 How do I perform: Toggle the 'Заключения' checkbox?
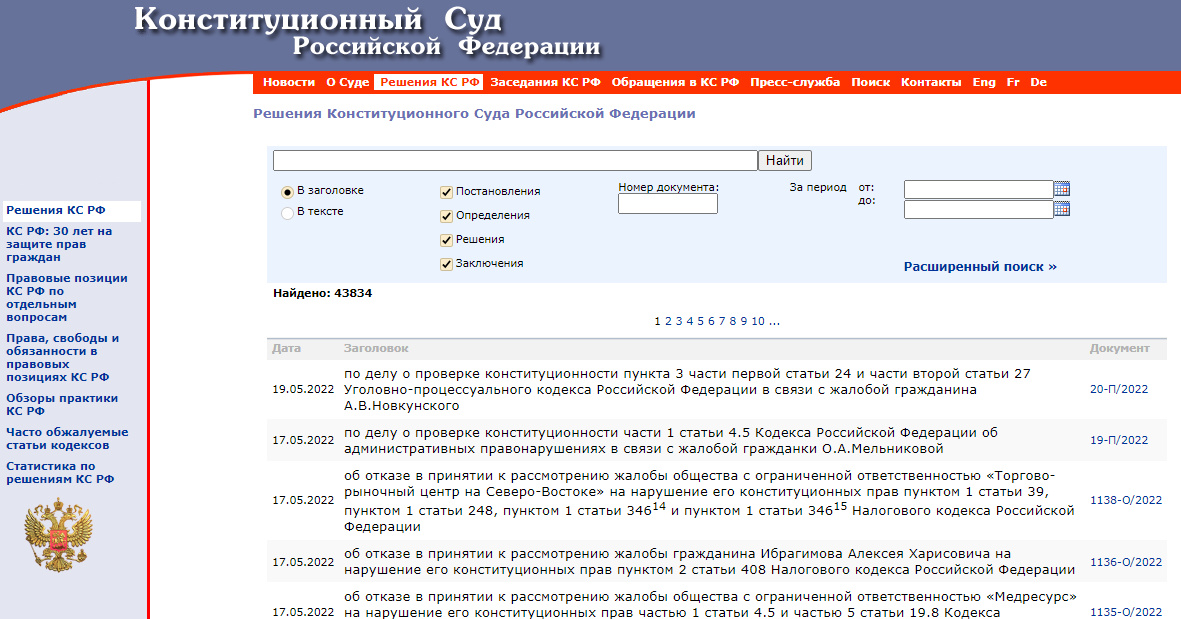tap(446, 264)
